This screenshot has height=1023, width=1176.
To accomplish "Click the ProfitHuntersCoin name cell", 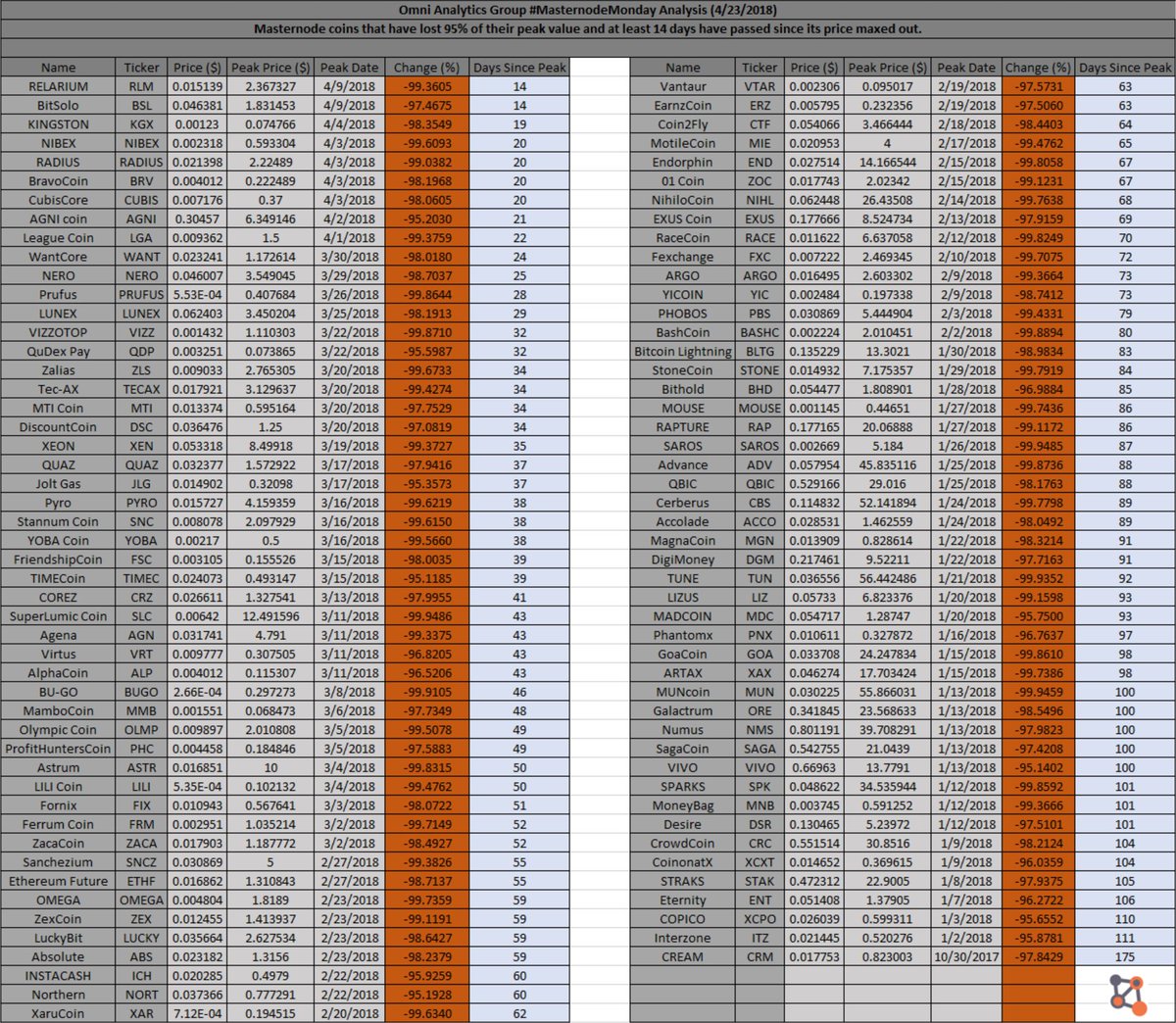I will [58, 749].
